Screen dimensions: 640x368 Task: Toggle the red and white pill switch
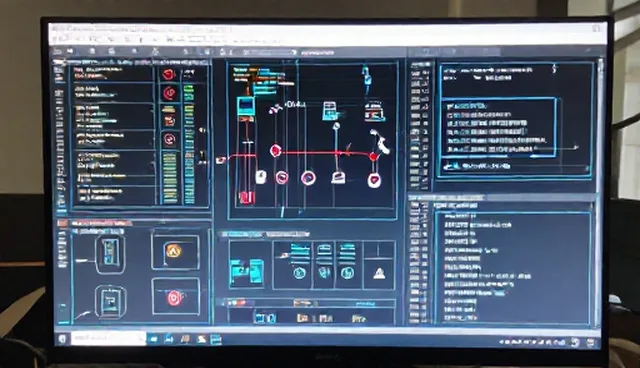[x=236, y=303]
